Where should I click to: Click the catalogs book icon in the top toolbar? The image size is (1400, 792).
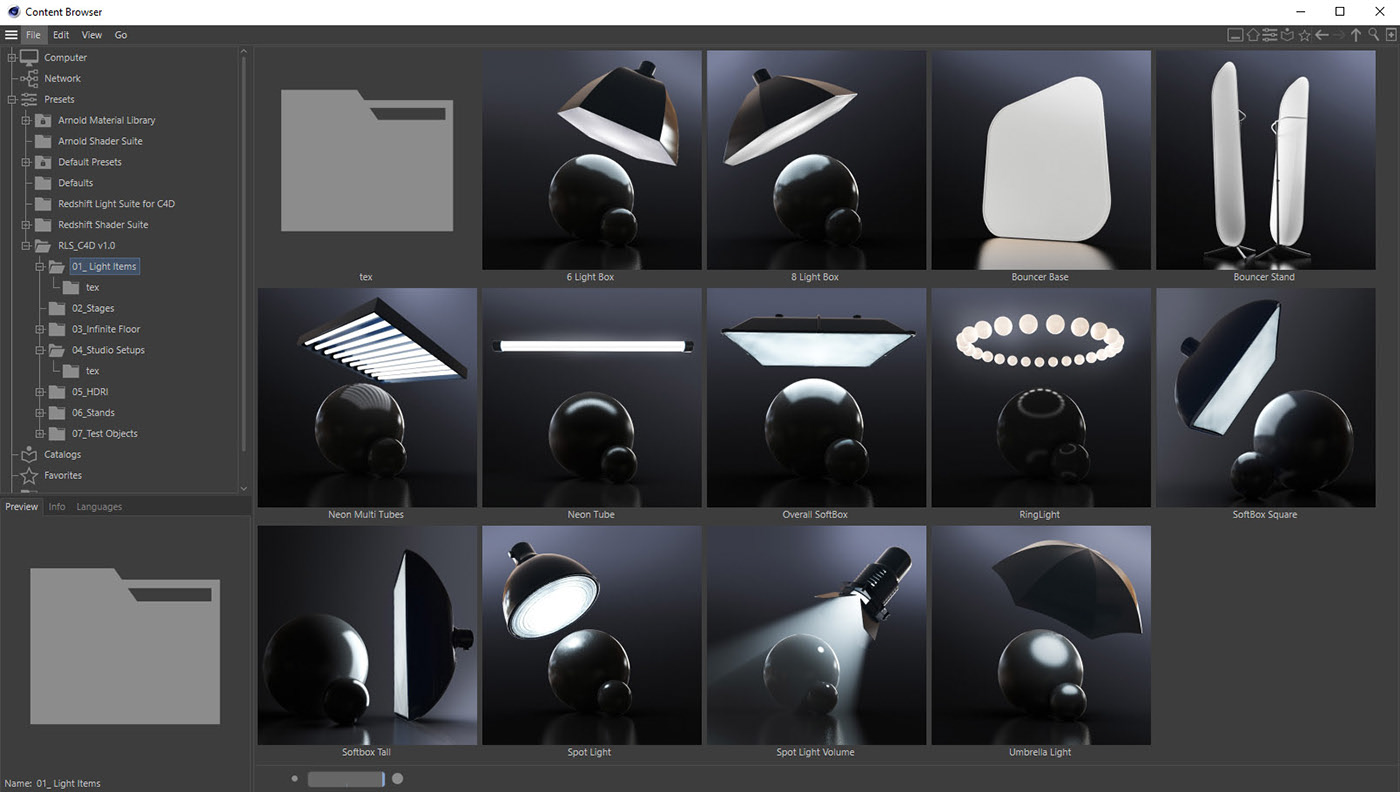click(1287, 35)
